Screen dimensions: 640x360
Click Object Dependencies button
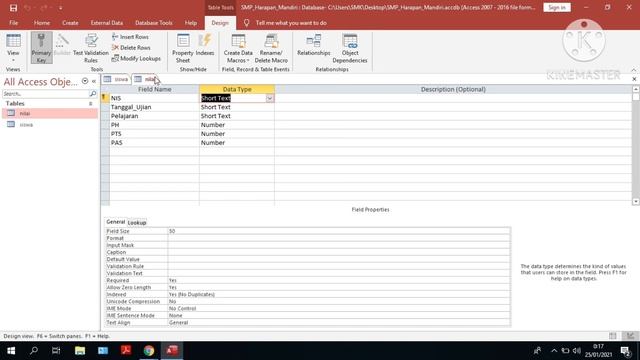350,48
